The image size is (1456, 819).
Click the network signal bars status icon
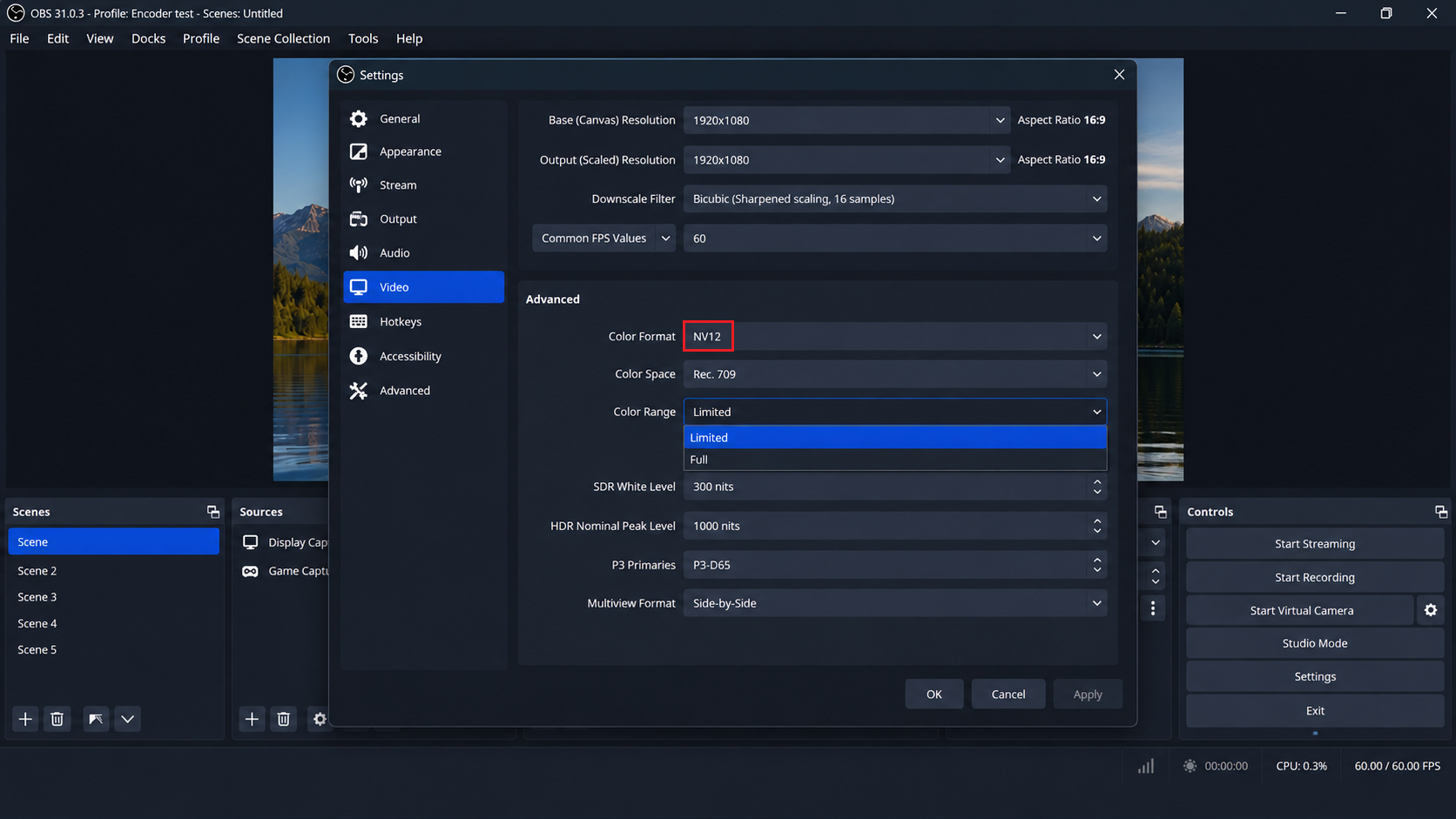click(x=1146, y=766)
